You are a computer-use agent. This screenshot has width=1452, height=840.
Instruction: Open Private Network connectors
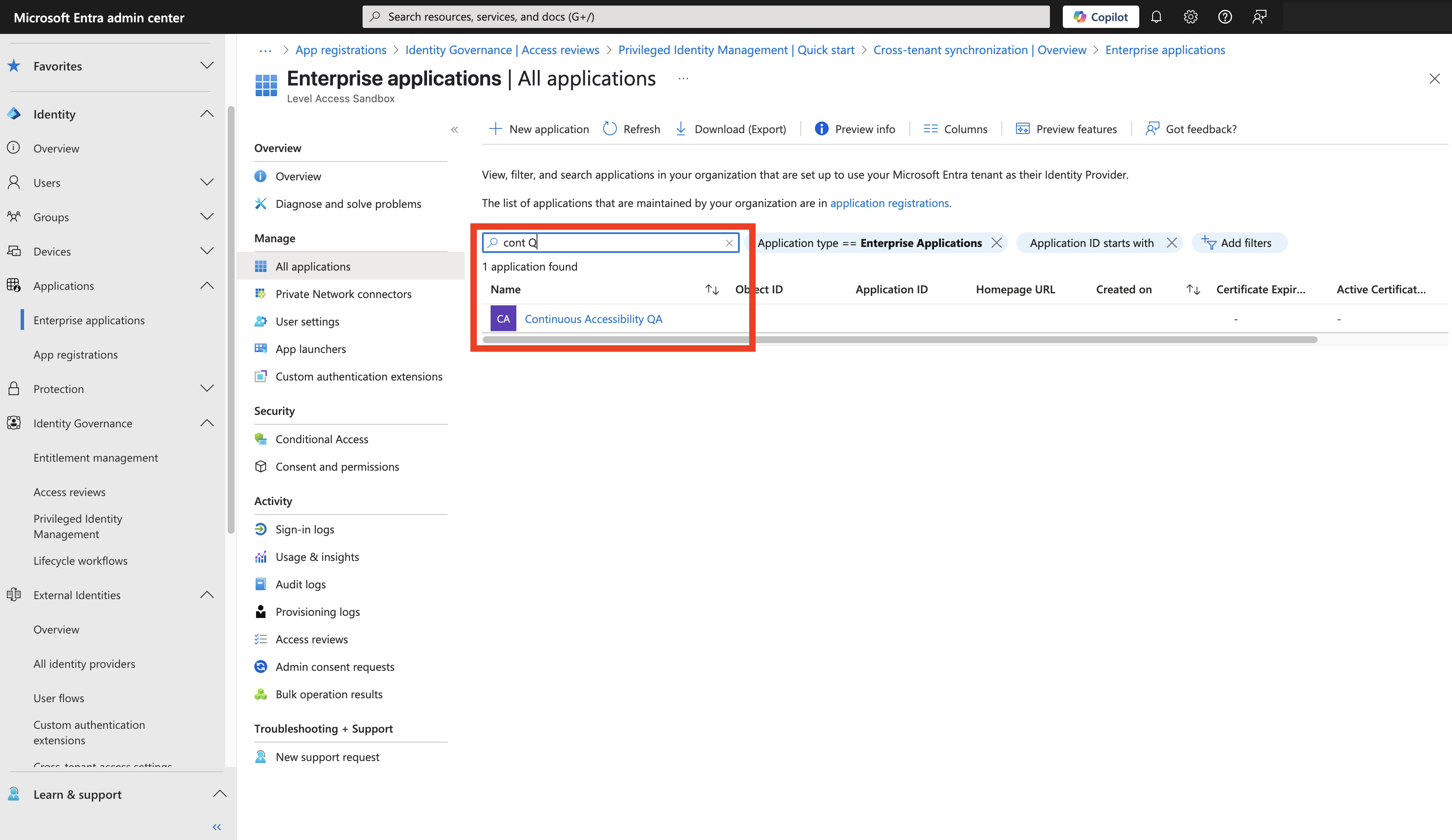point(343,293)
